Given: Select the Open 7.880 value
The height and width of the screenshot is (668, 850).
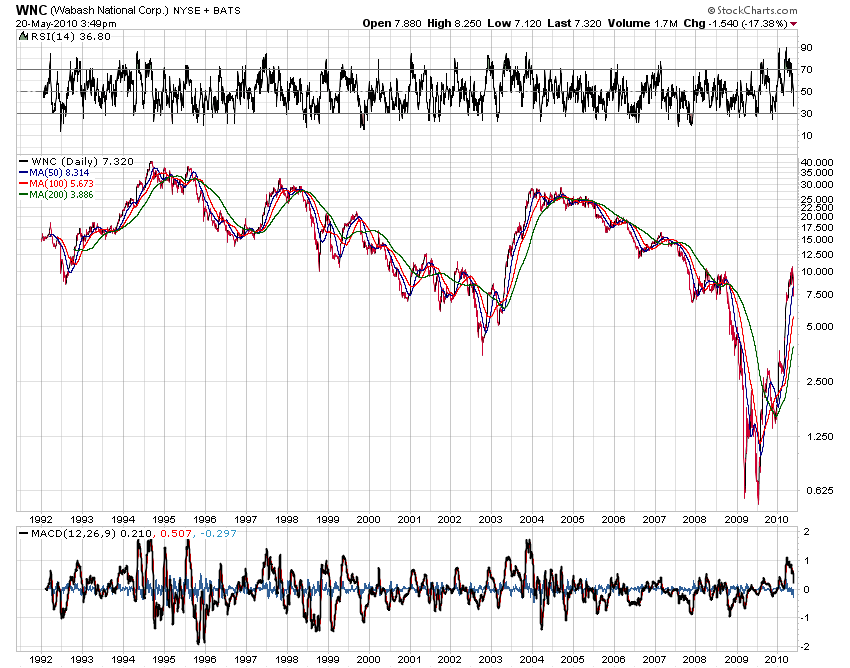Looking at the screenshot, I should point(392,23).
